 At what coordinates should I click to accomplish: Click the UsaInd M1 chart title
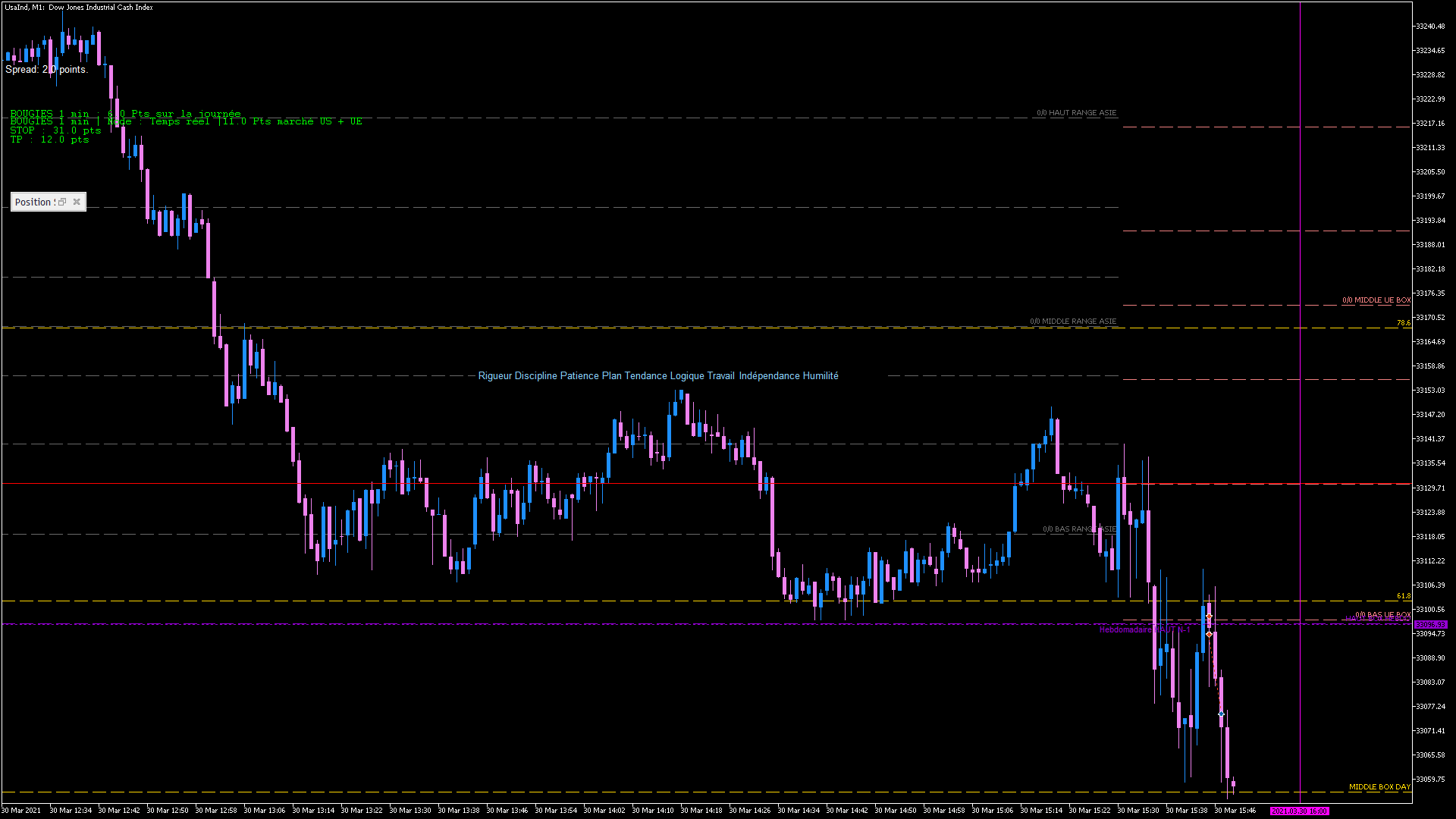[79, 8]
